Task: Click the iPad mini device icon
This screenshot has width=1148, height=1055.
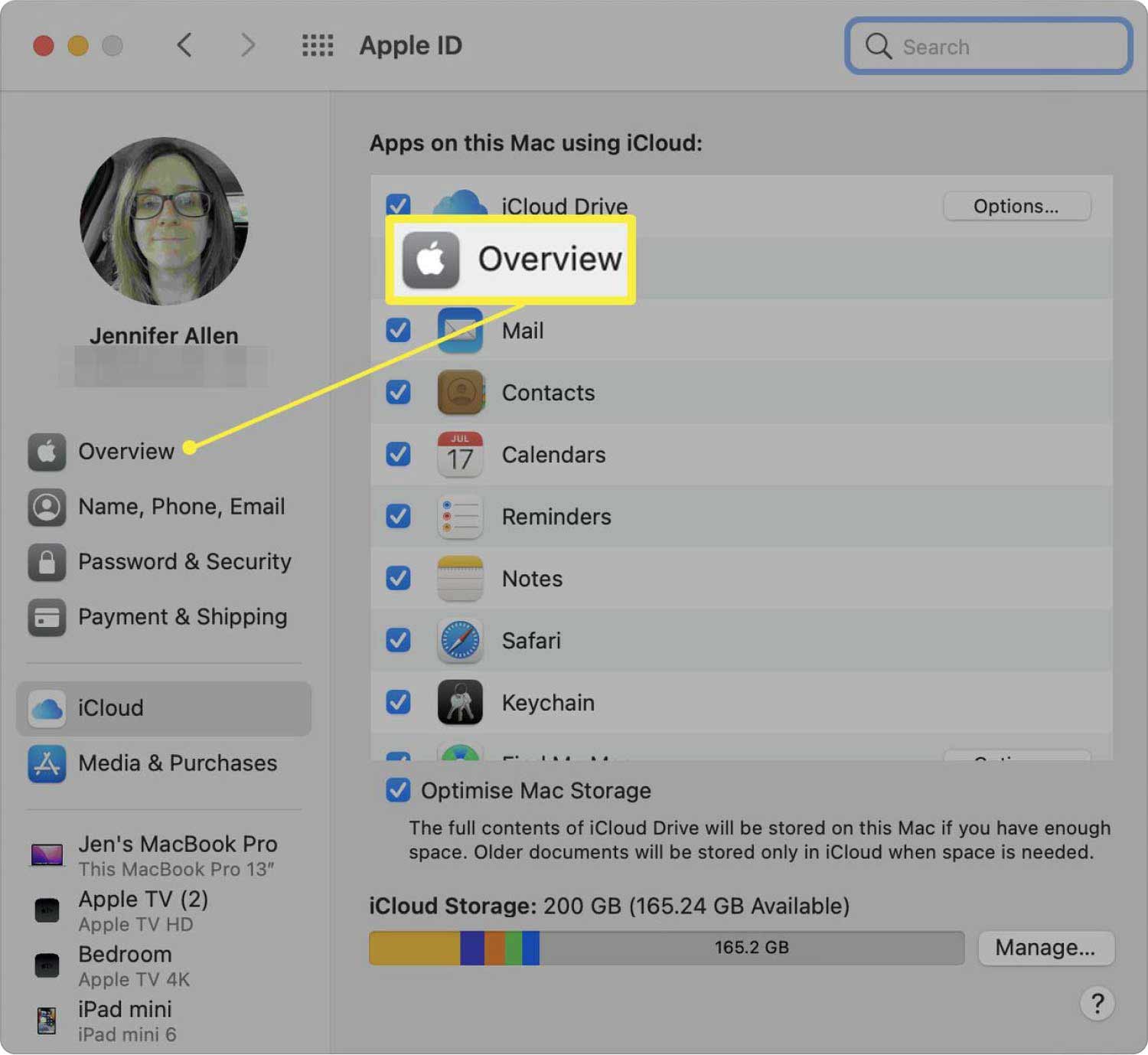Action: click(x=47, y=1021)
